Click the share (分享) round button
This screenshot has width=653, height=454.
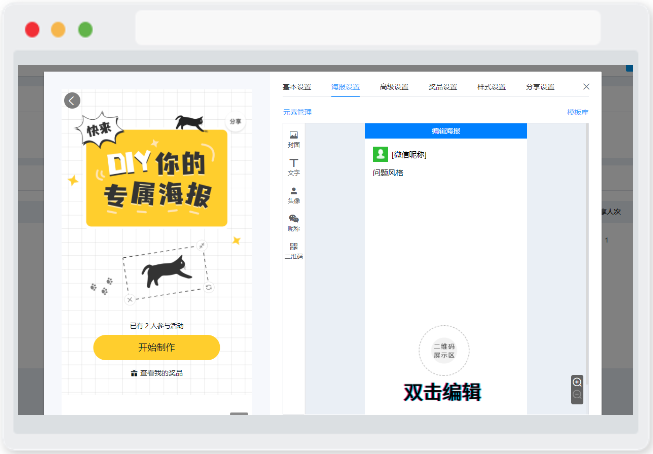[235, 121]
